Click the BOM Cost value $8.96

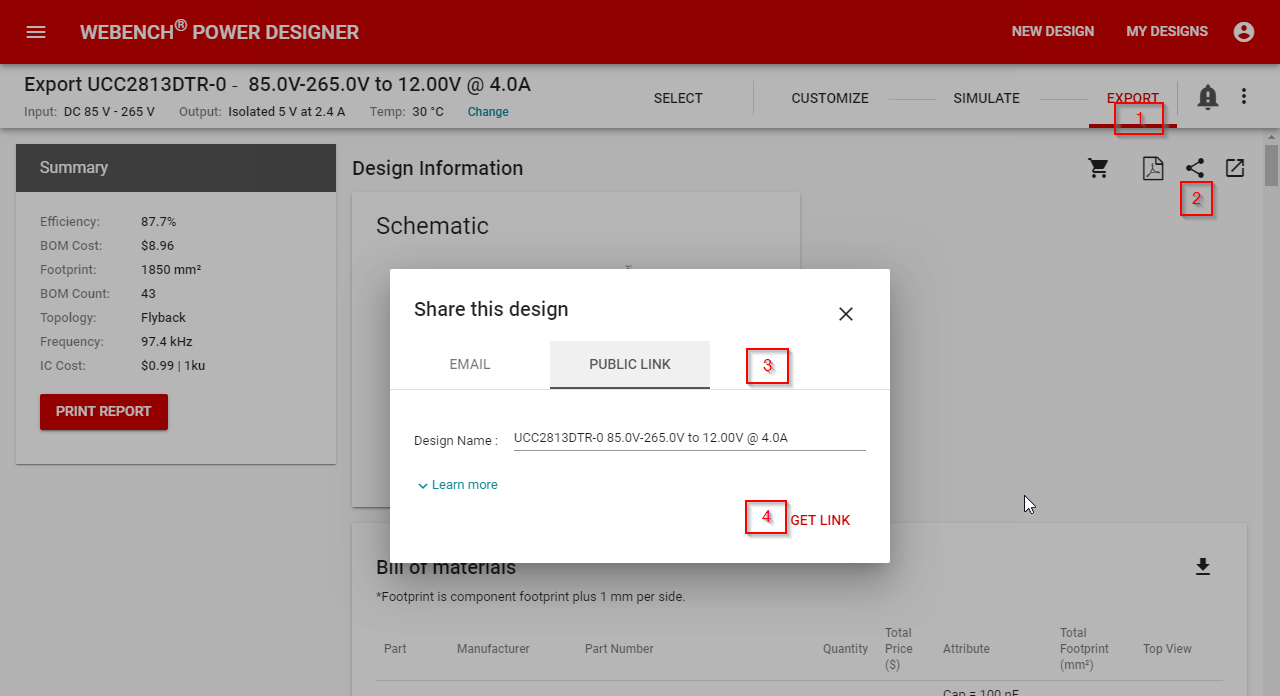pos(158,246)
